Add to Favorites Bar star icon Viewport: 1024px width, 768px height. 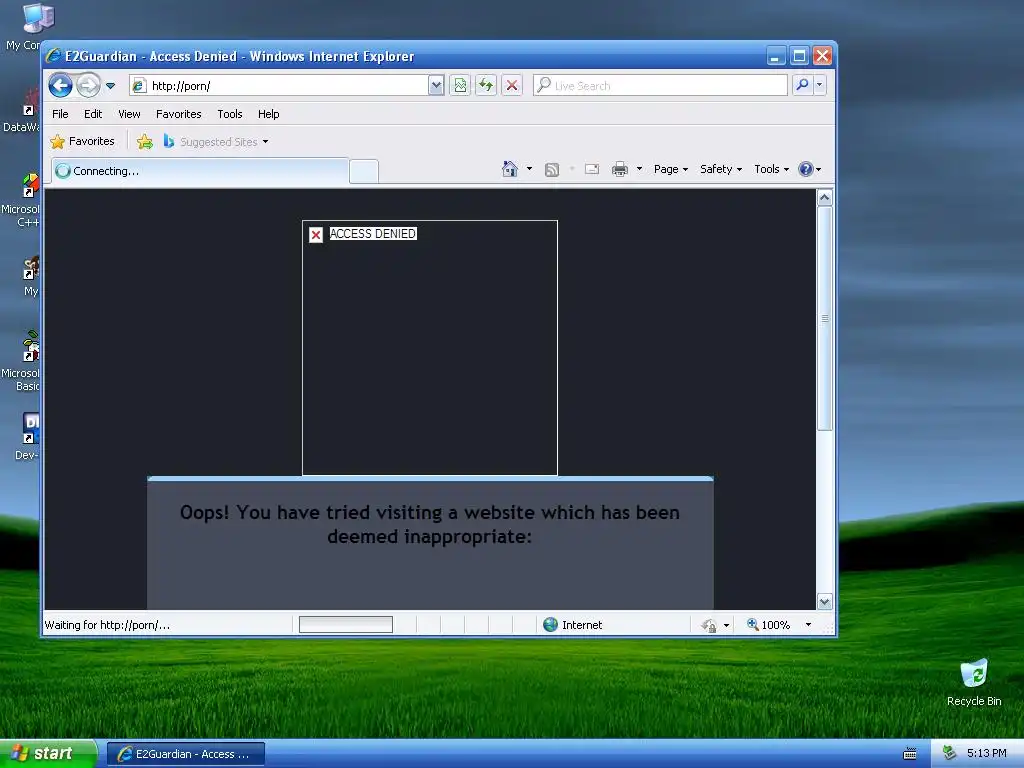(x=145, y=142)
